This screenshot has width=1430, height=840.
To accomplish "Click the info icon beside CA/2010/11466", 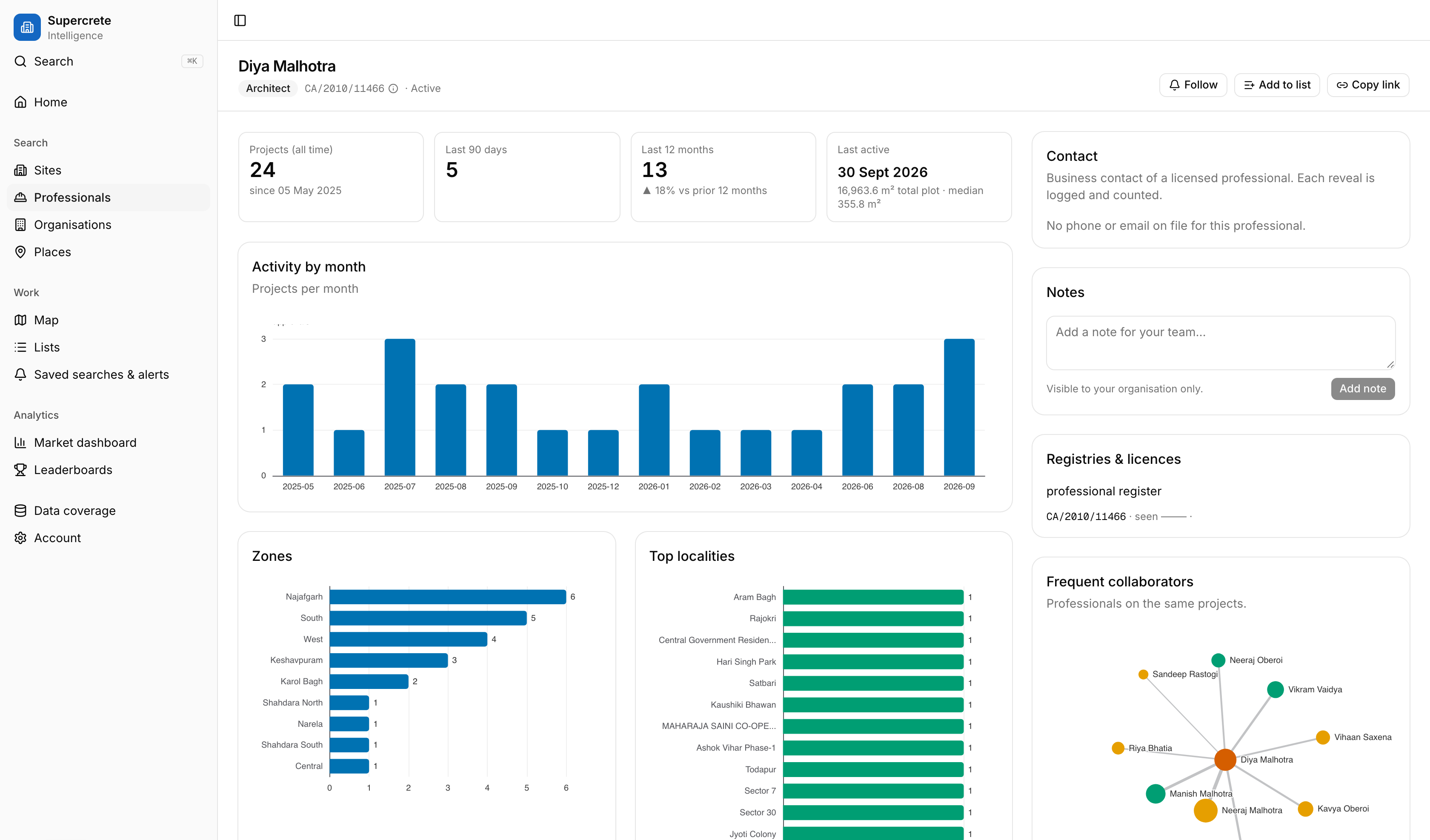I will [x=393, y=89].
